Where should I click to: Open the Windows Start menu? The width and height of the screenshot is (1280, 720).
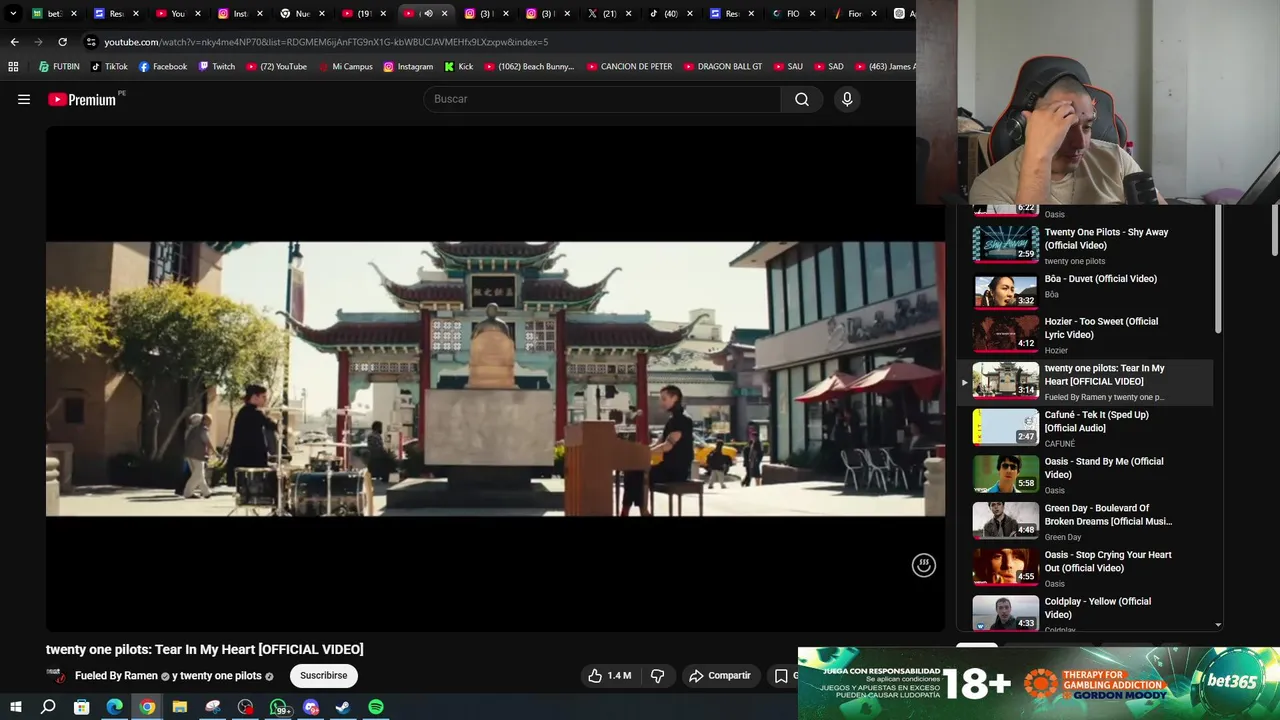(x=15, y=707)
